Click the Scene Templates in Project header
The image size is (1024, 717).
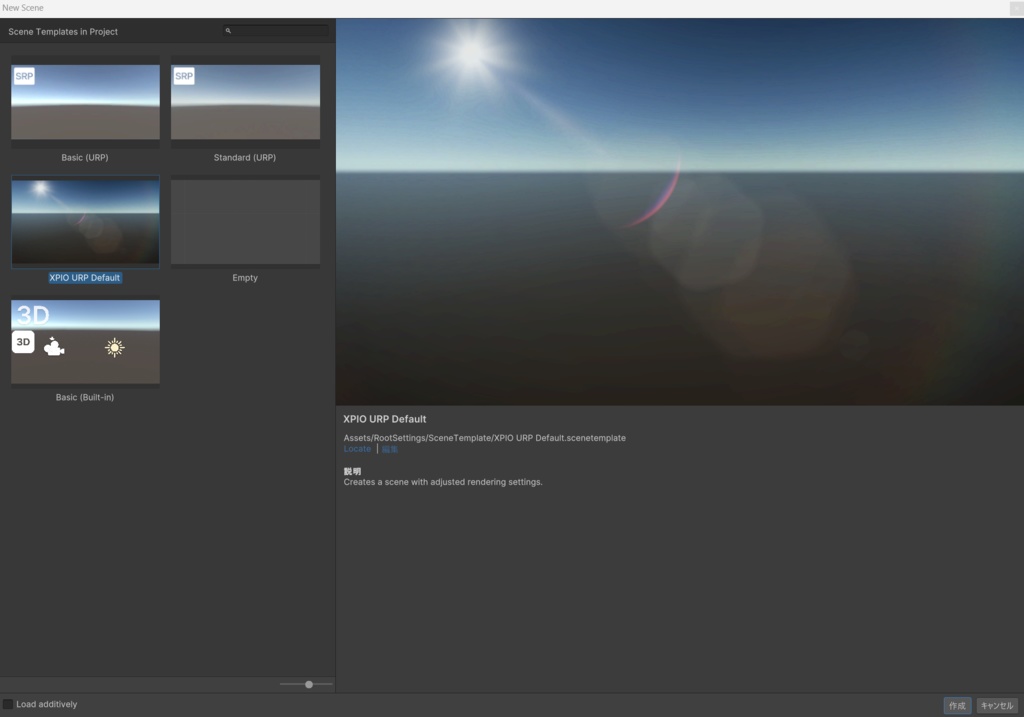tap(63, 31)
